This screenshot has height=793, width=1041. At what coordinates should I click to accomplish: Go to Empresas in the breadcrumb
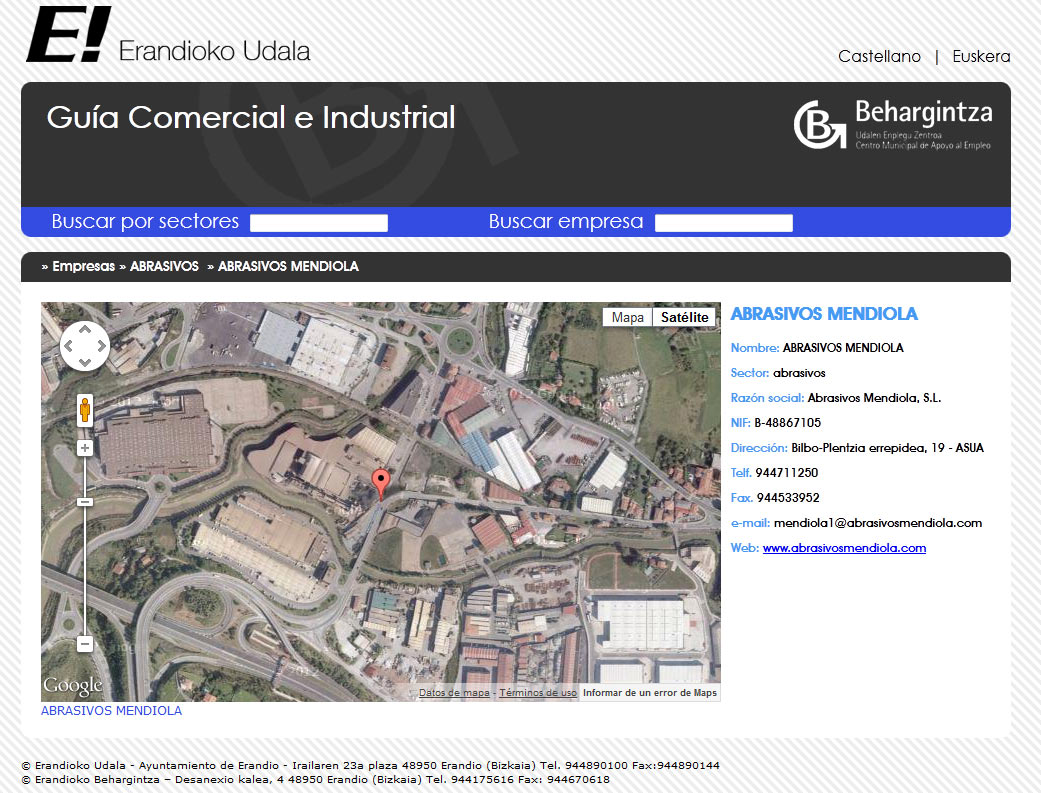[83, 267]
